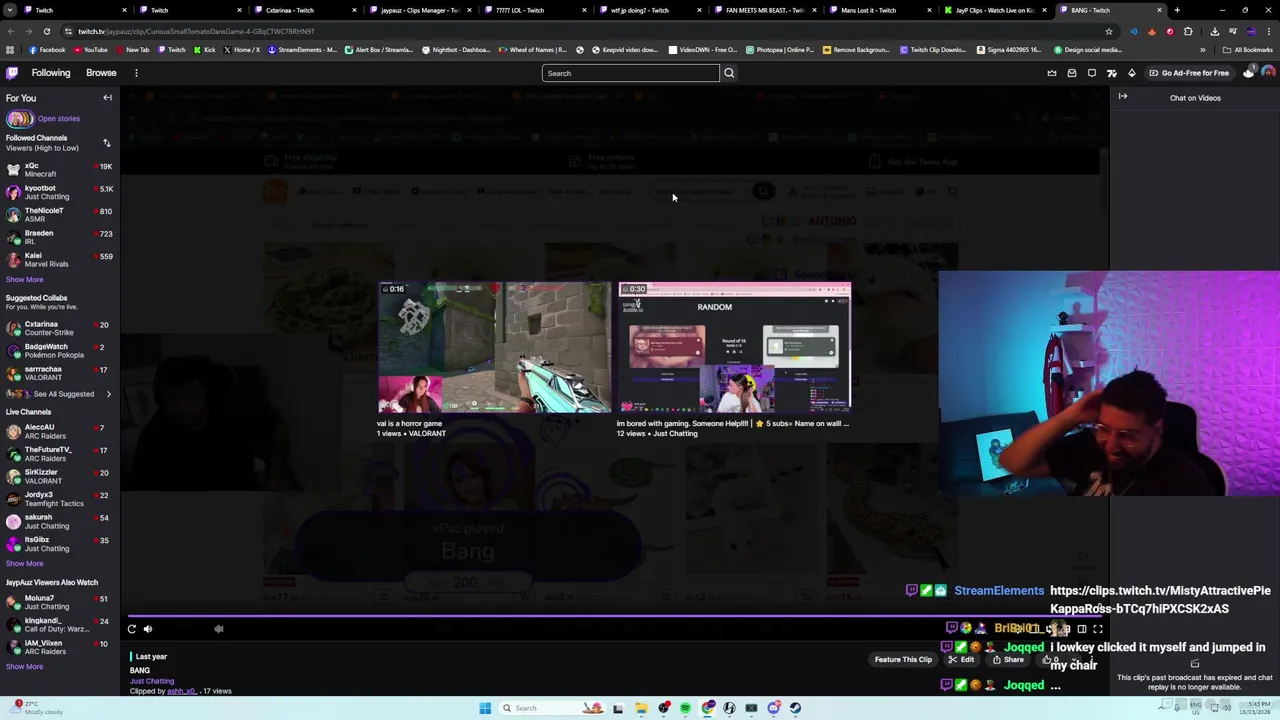Open xQc channel in sidebar
The image size is (1280, 720).
pos(59,170)
